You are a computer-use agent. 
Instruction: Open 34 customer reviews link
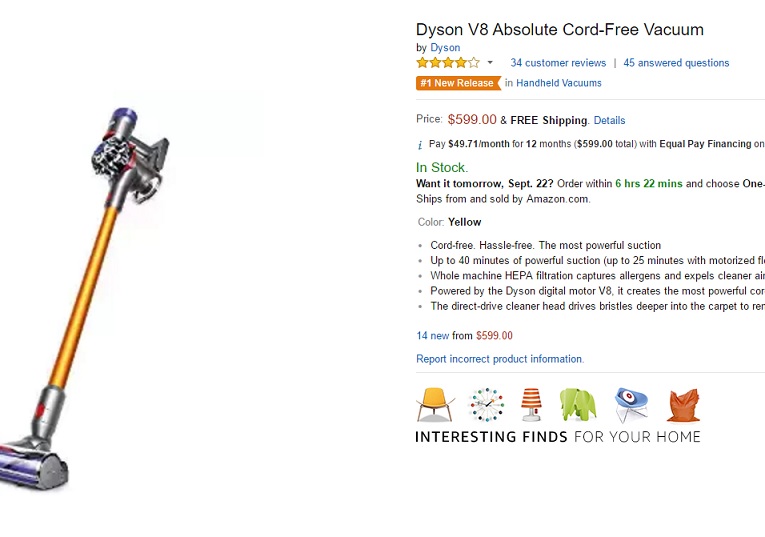(558, 63)
